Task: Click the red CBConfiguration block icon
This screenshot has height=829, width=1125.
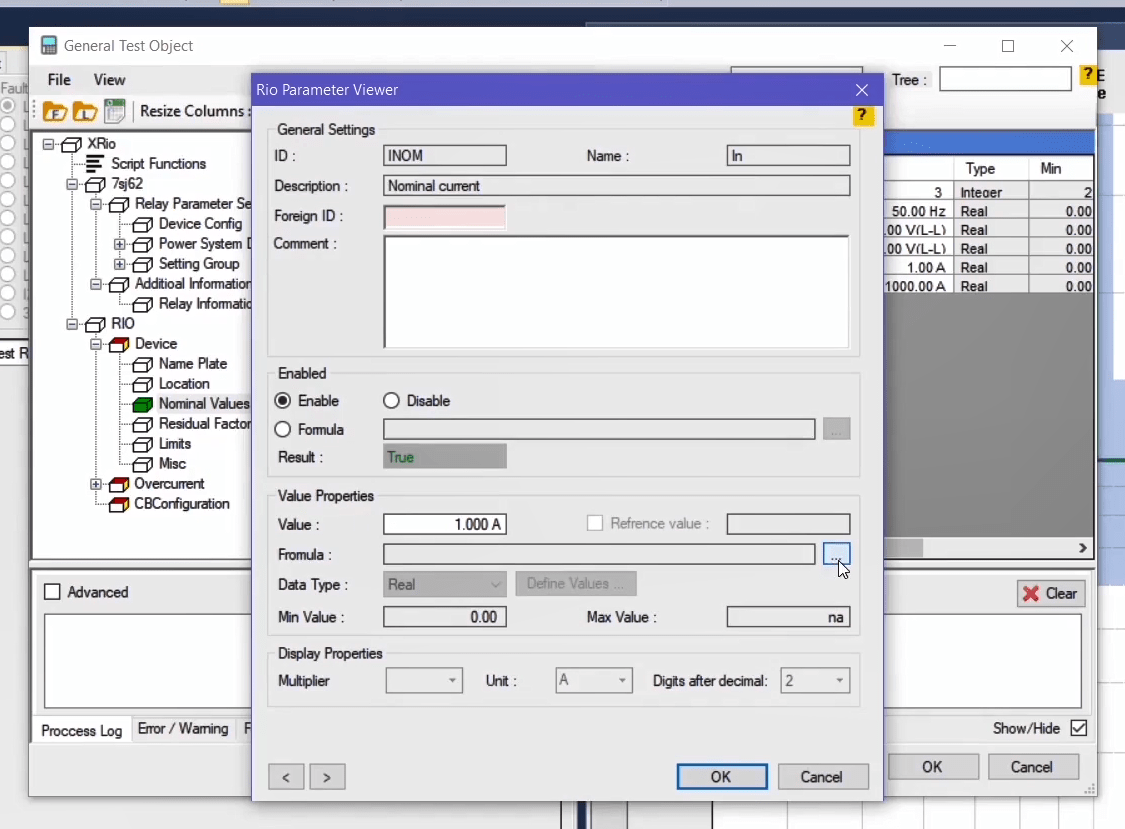Action: point(118,505)
